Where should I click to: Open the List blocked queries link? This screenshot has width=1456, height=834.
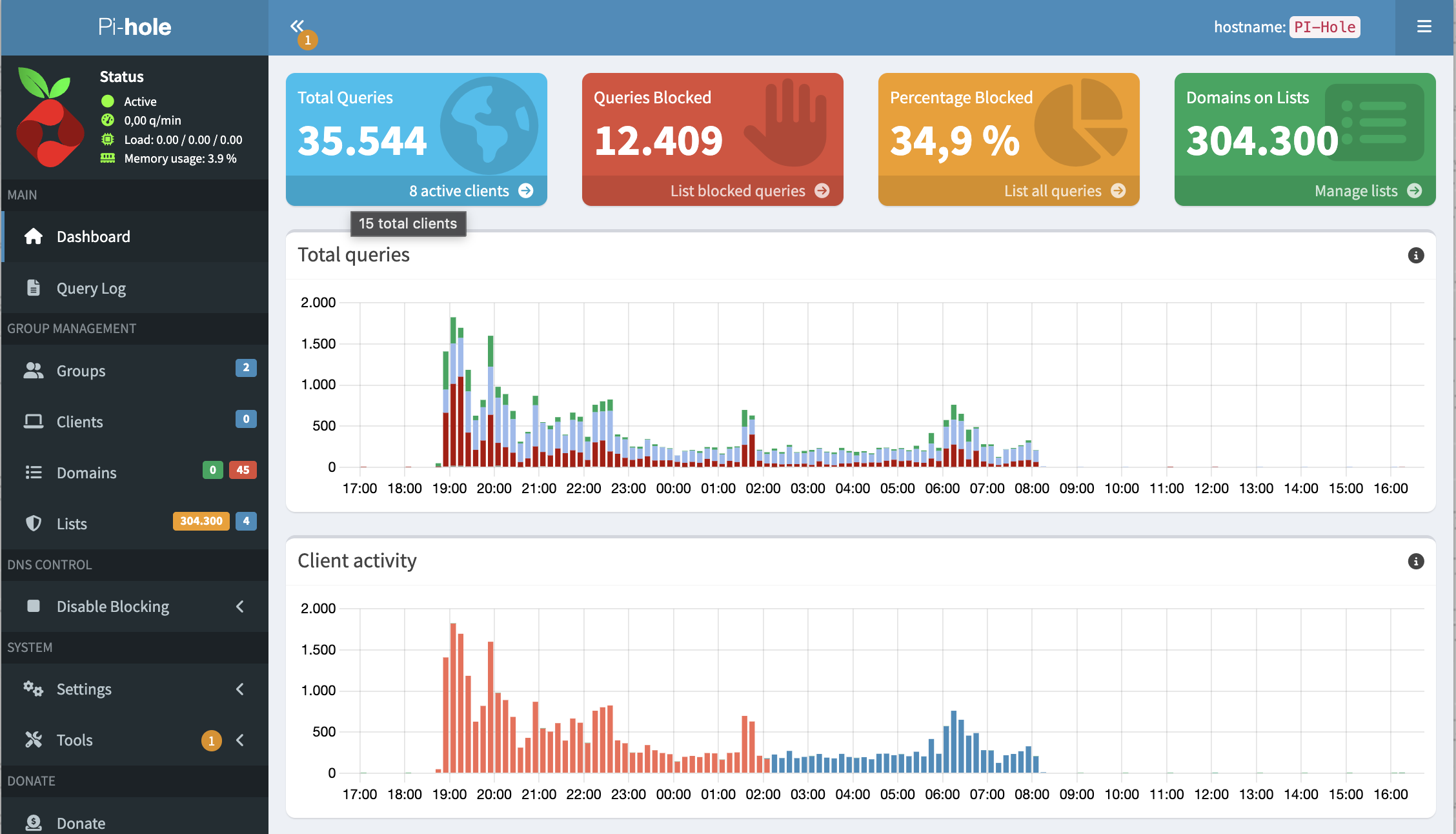[x=738, y=191]
